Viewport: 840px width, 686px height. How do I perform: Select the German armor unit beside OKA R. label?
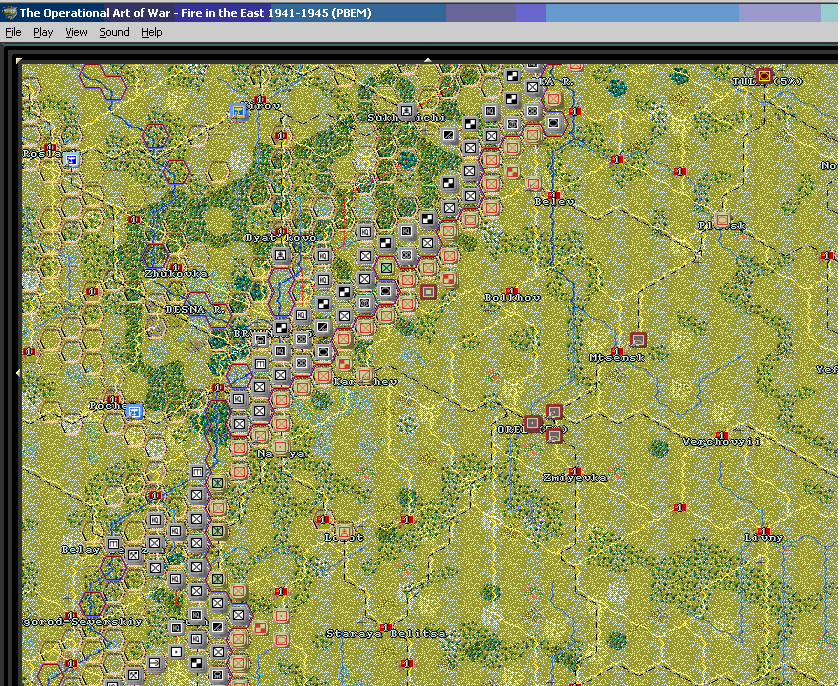554,123
